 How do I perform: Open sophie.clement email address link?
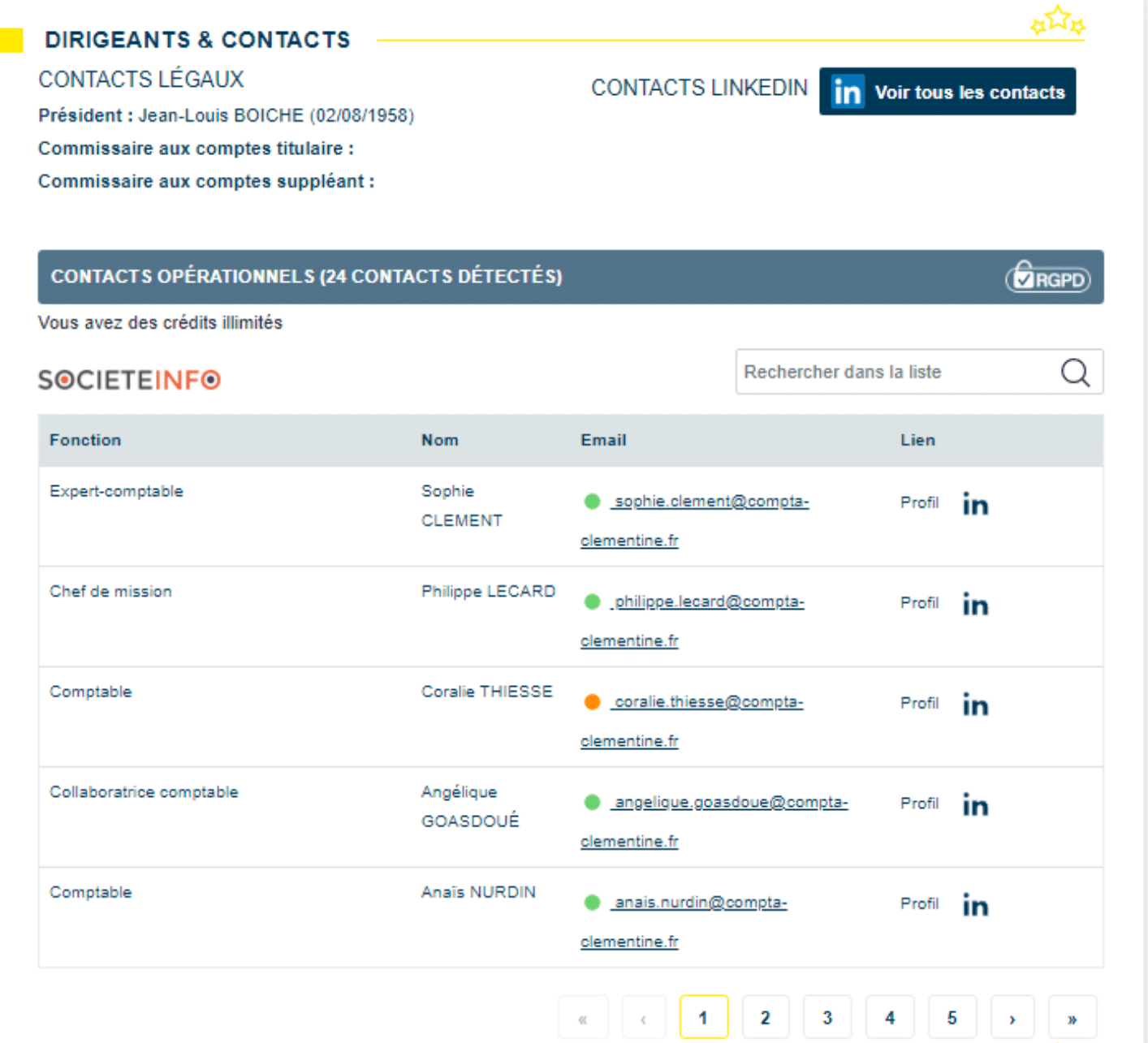click(x=711, y=502)
